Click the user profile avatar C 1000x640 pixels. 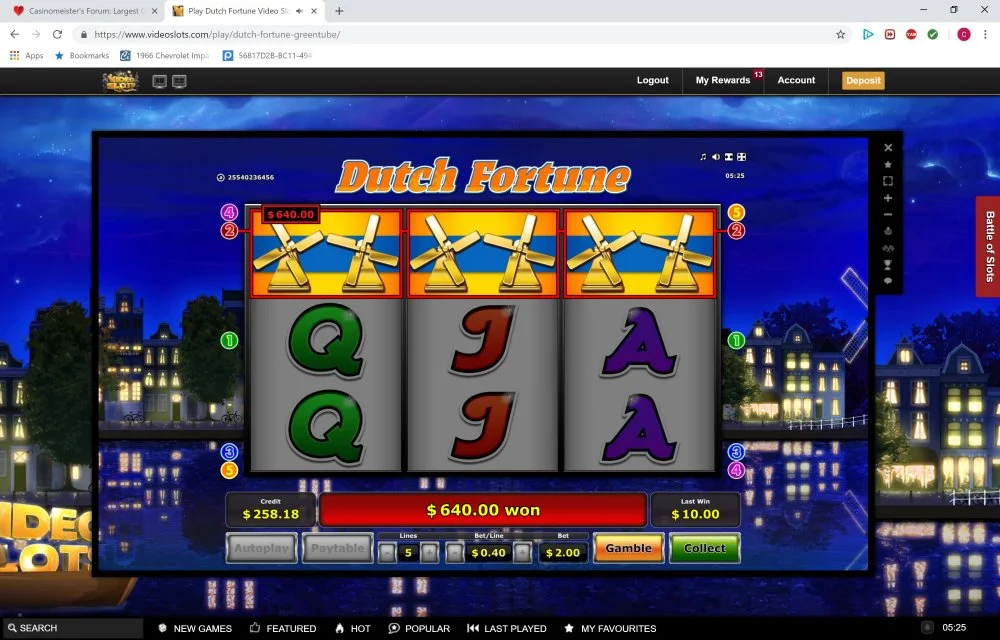[x=964, y=34]
